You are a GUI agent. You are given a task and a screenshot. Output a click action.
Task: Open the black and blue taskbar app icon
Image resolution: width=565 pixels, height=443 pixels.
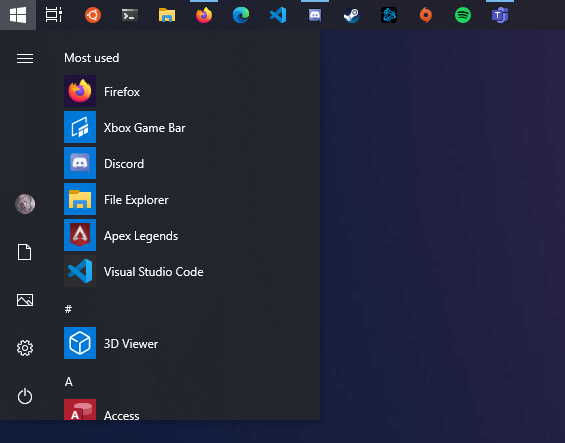click(x=389, y=15)
